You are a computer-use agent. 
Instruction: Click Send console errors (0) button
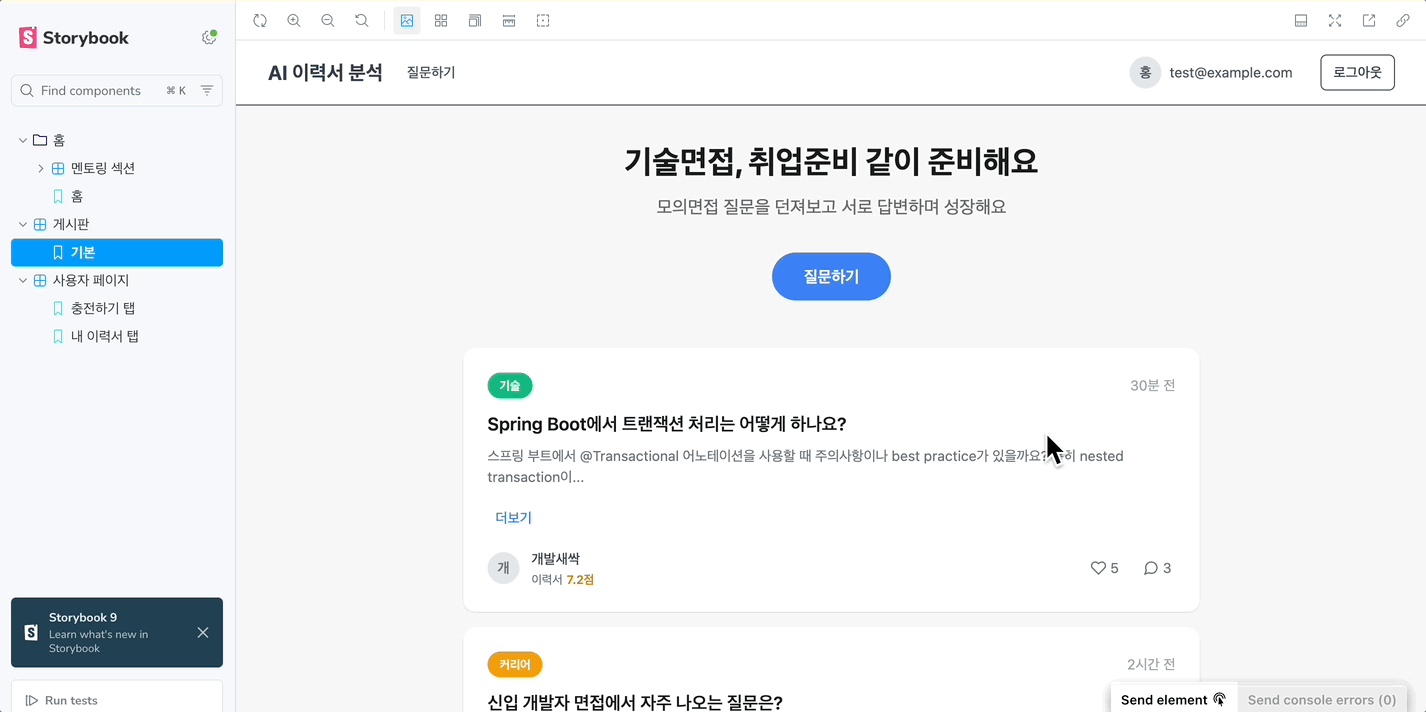click(1322, 700)
